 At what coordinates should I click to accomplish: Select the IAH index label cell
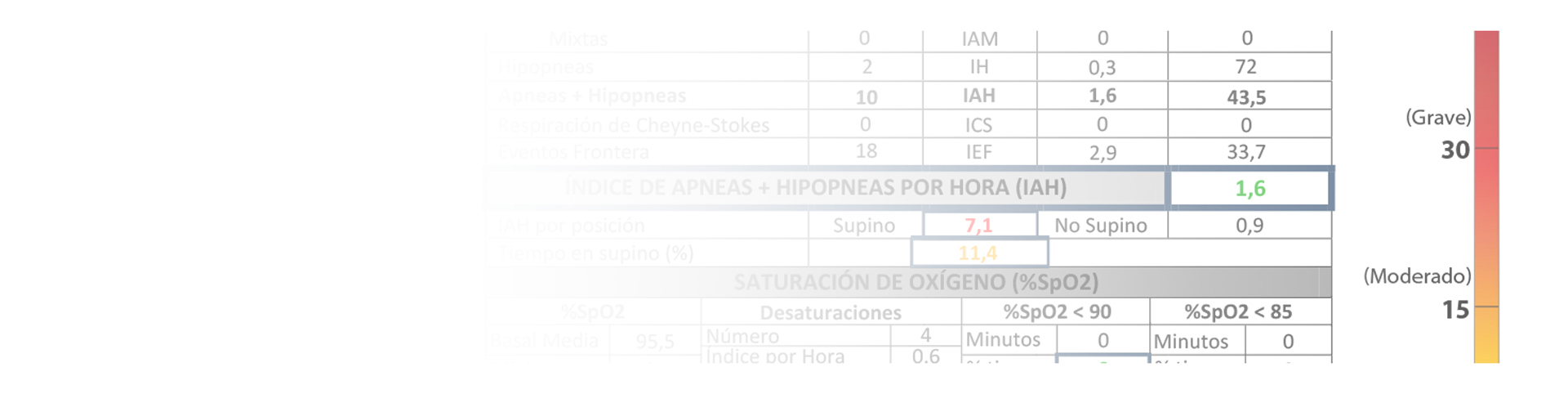coord(979,96)
